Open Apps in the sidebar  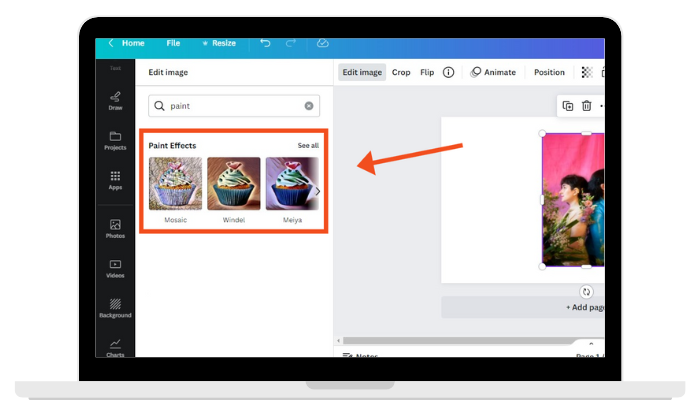click(115, 180)
